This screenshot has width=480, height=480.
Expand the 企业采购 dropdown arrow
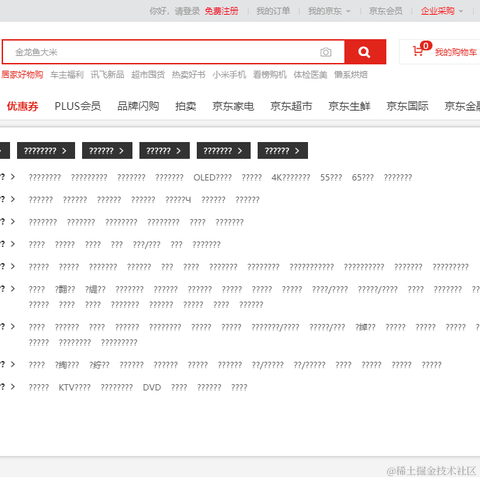(x=461, y=11)
